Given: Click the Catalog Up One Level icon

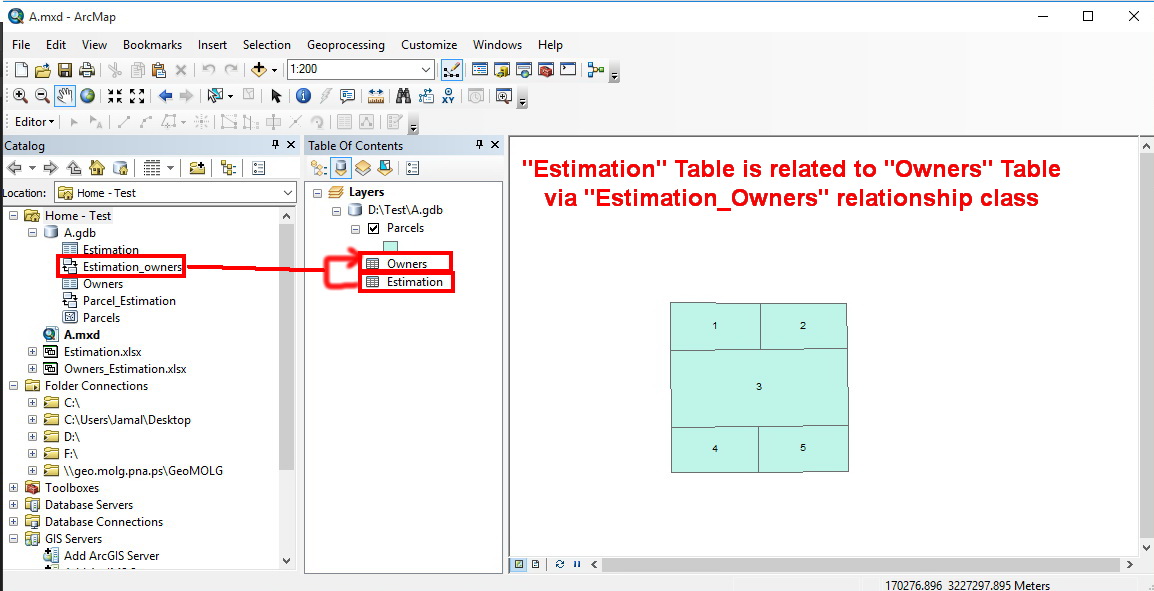Looking at the screenshot, I should [x=74, y=168].
